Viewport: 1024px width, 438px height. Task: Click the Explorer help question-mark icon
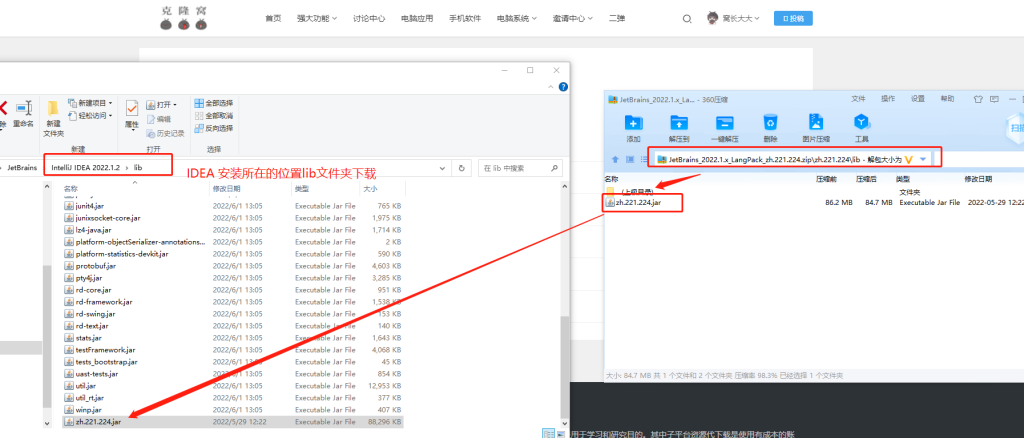[x=563, y=87]
